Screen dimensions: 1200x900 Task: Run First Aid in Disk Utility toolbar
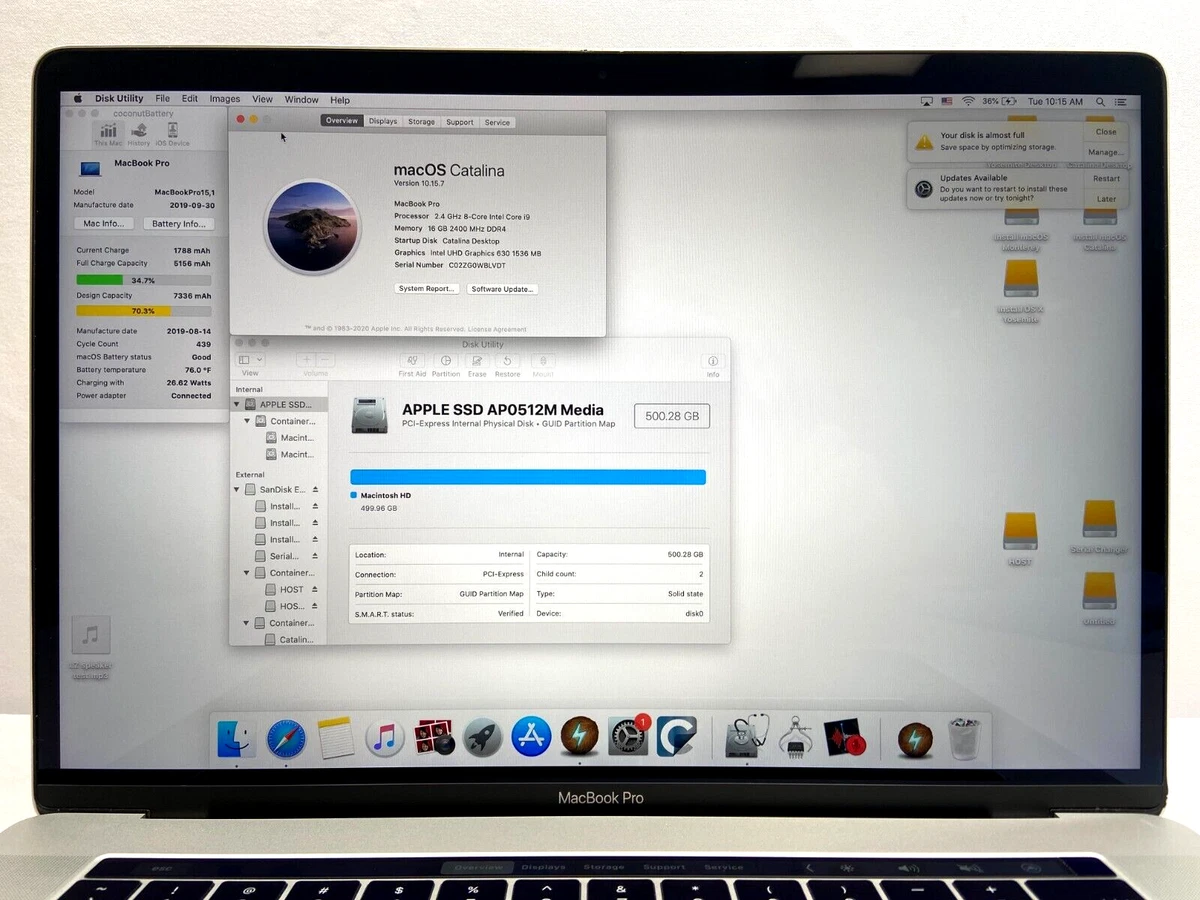click(412, 360)
